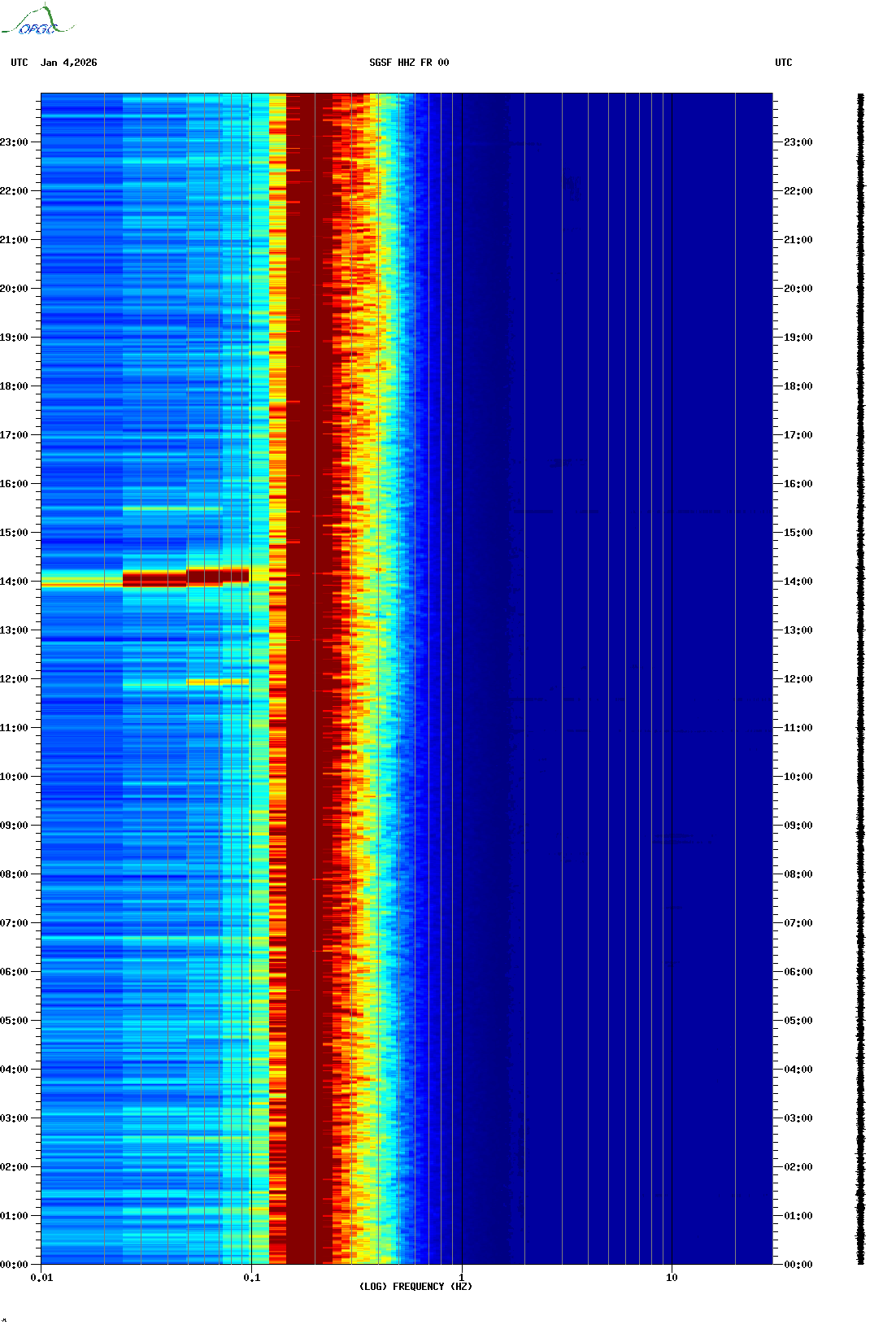Viewport: 896px width, 1329px height.
Task: Select the SGSF HHZ FR 00 station title
Action: [x=409, y=63]
